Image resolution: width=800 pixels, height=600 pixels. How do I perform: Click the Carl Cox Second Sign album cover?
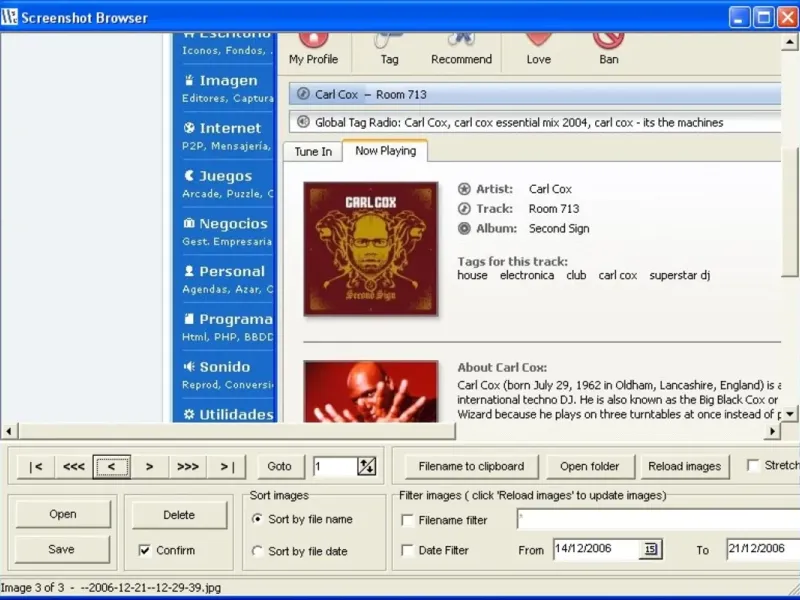(x=371, y=248)
